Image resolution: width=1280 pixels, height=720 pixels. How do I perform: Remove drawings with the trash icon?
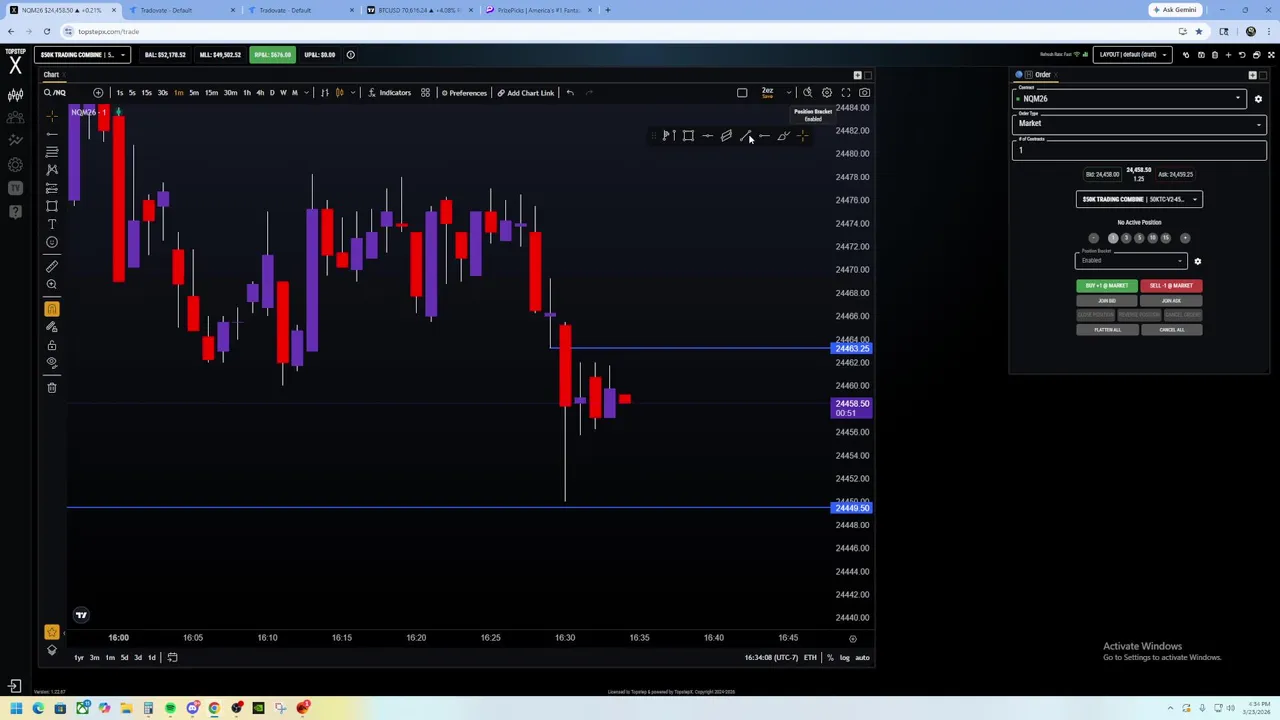(x=52, y=388)
